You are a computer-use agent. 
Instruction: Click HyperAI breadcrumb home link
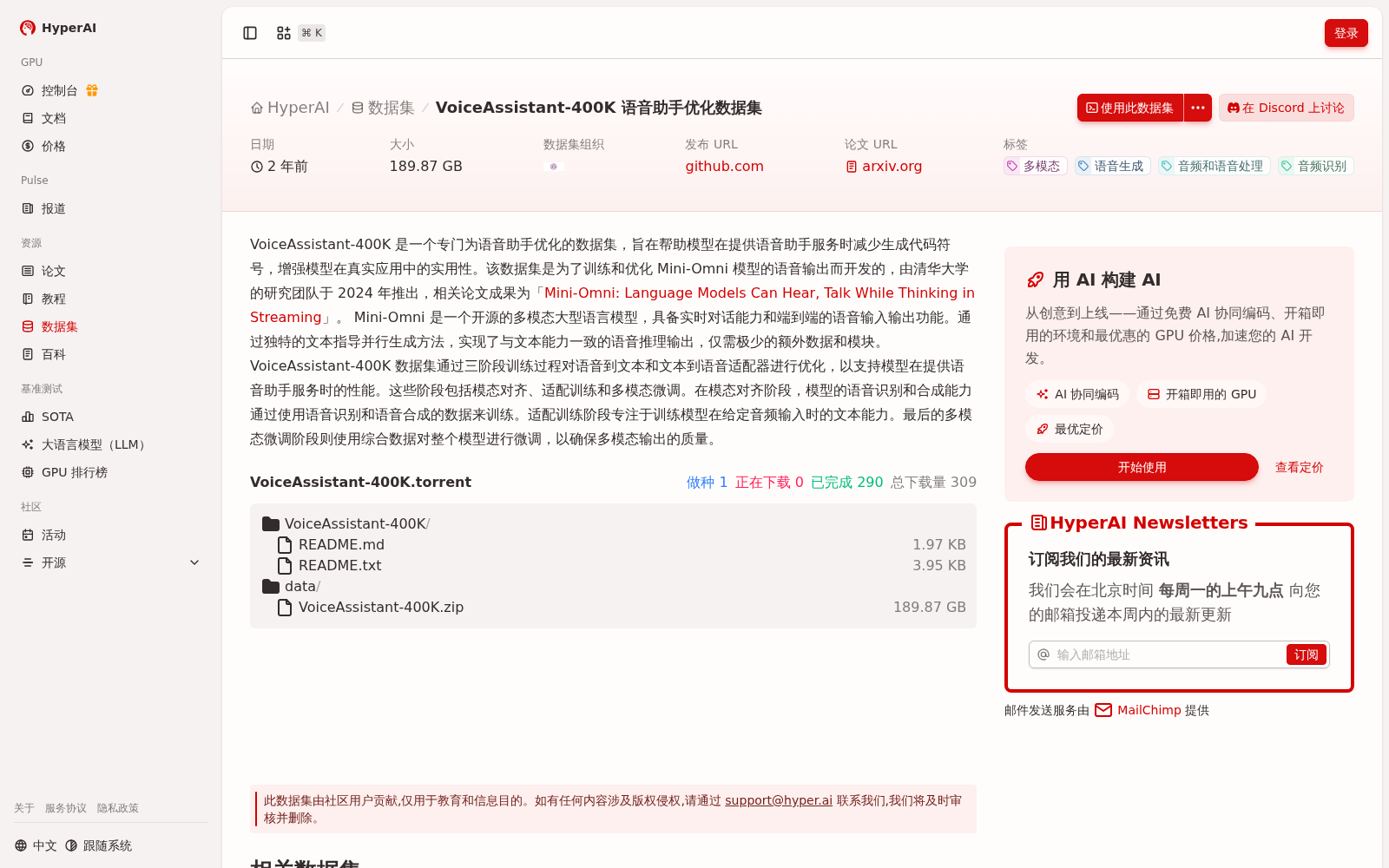(x=290, y=108)
